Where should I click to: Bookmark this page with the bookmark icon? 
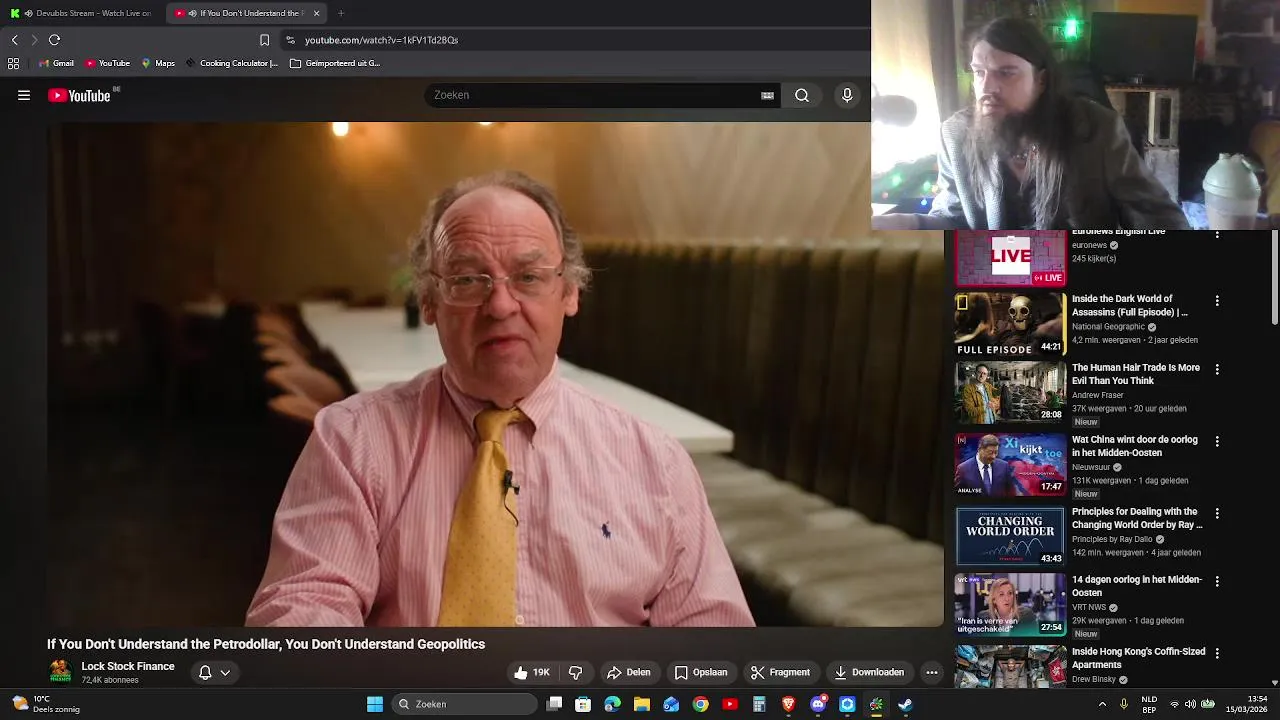pyautogui.click(x=264, y=40)
